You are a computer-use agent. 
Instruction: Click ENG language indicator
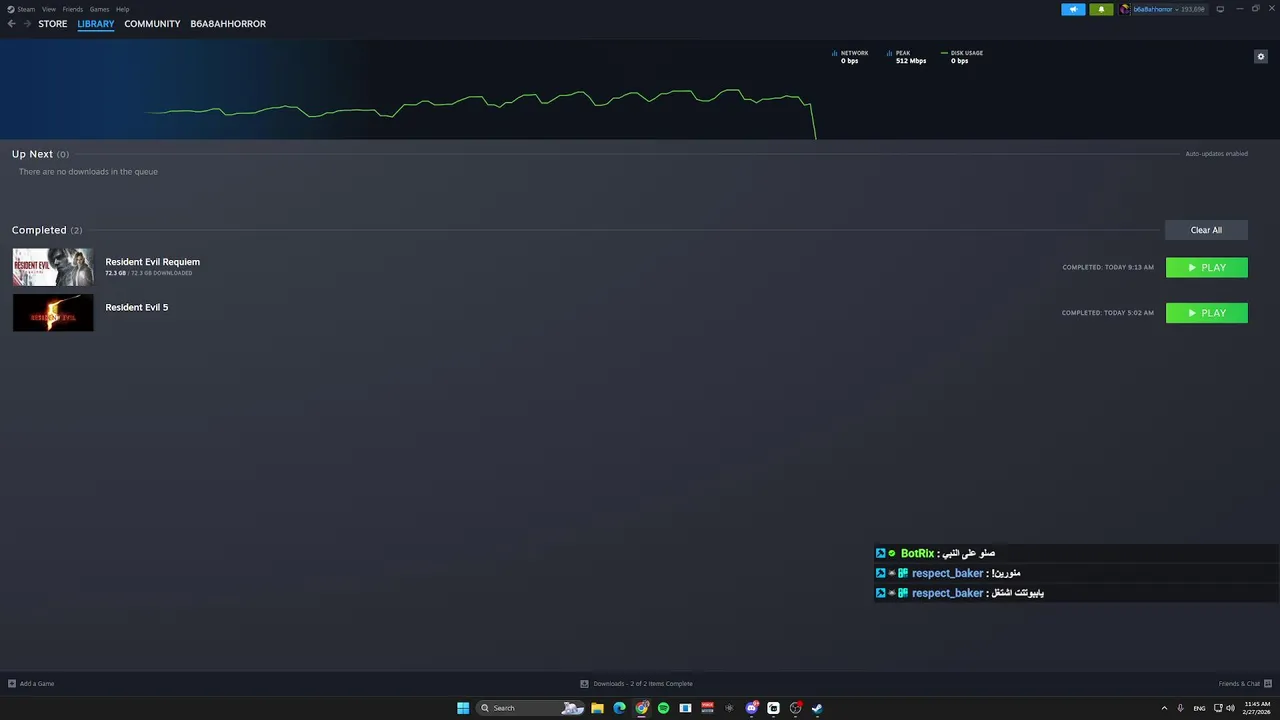click(1199, 708)
